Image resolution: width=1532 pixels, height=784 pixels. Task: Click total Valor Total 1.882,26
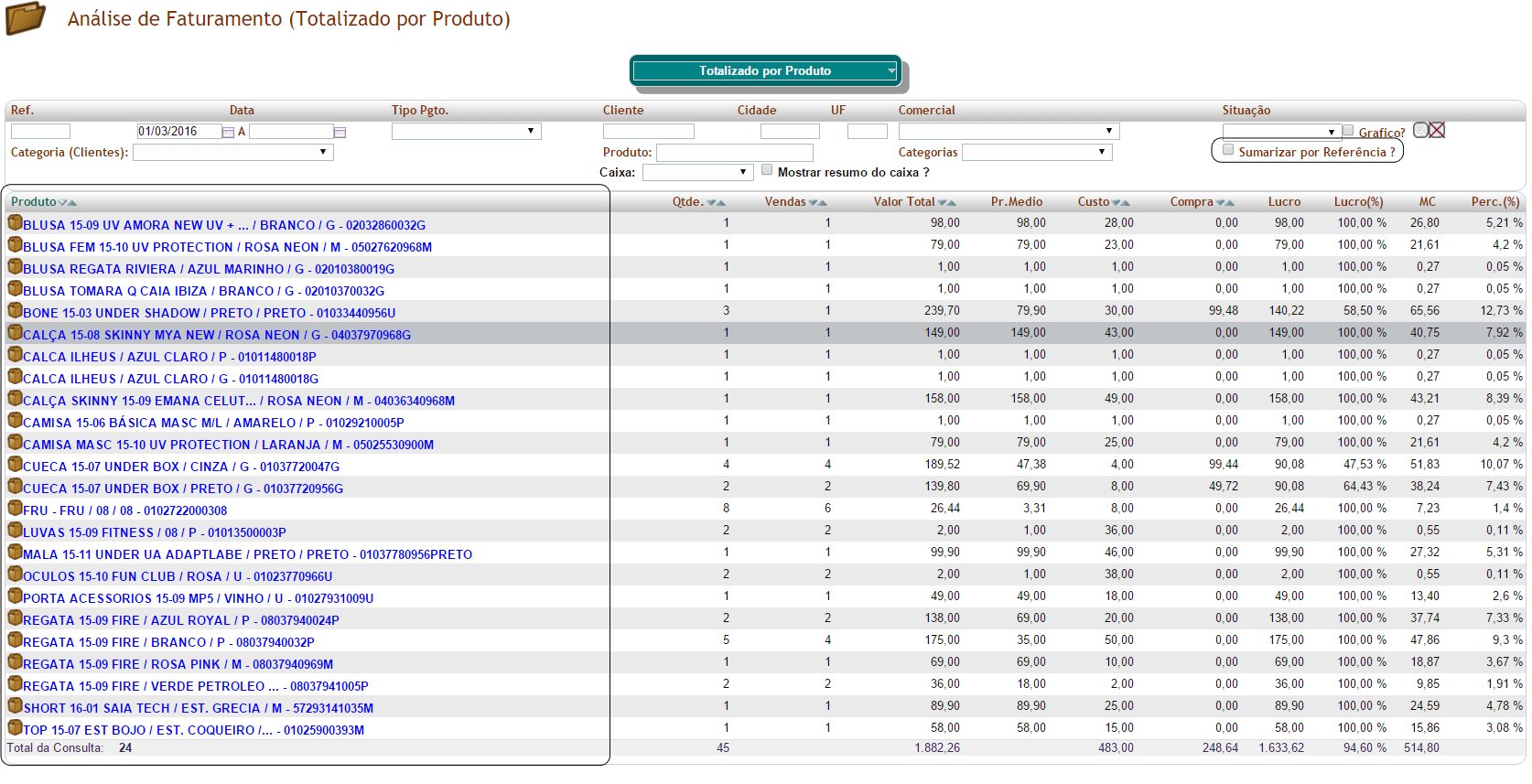click(937, 748)
